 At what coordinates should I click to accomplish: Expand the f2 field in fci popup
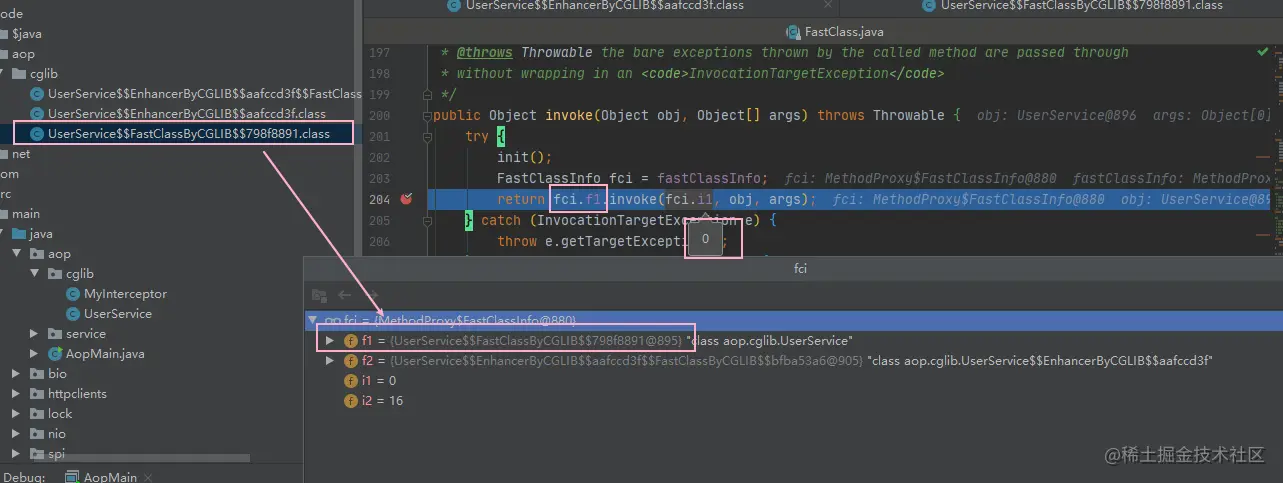(331, 361)
